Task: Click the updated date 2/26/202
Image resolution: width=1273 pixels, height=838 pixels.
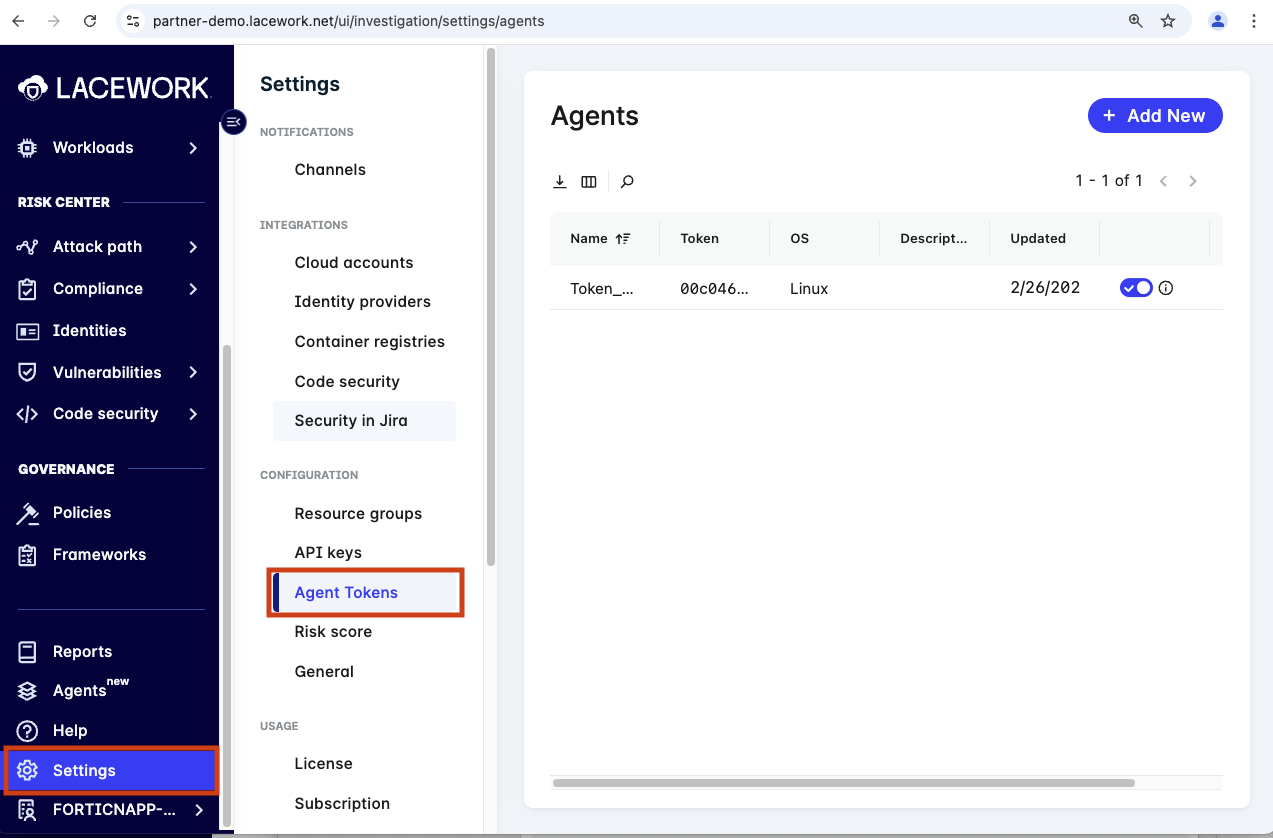Action: point(1045,288)
